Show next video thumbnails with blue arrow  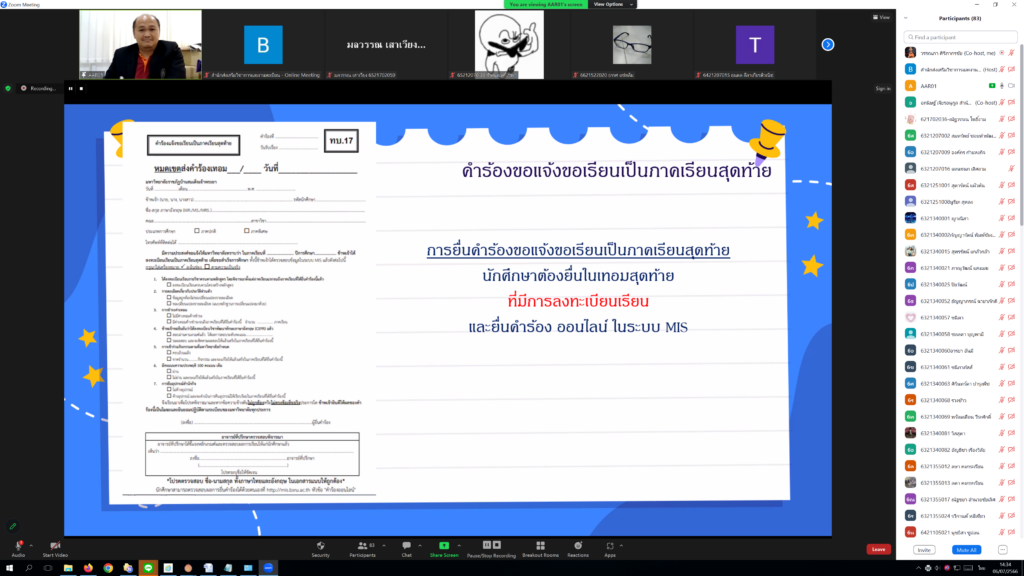click(x=827, y=44)
